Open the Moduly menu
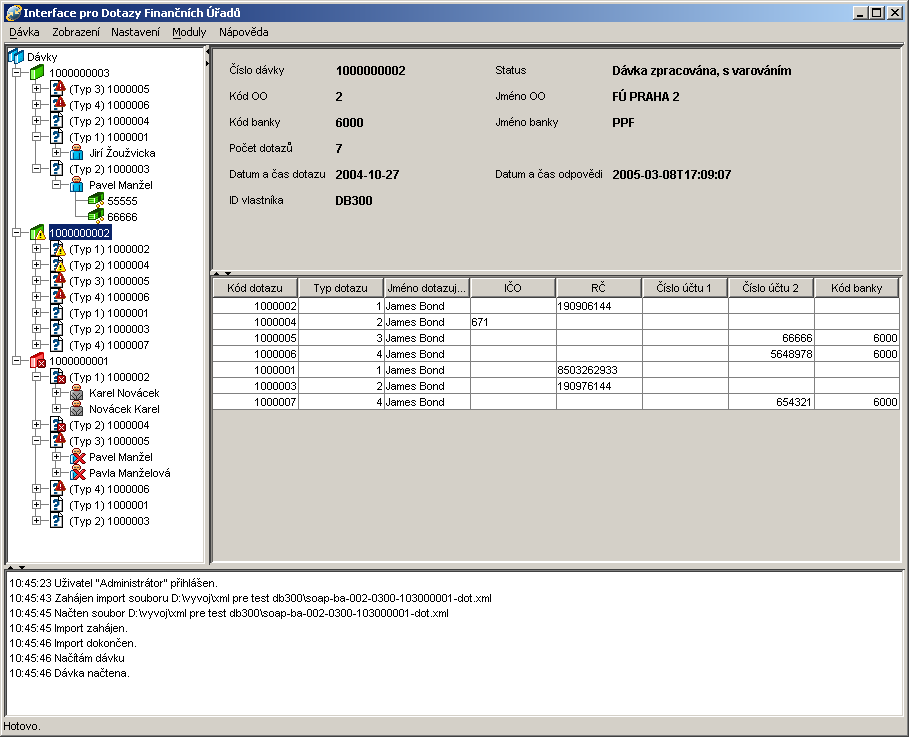Viewport: 909px width, 737px height. coord(189,32)
